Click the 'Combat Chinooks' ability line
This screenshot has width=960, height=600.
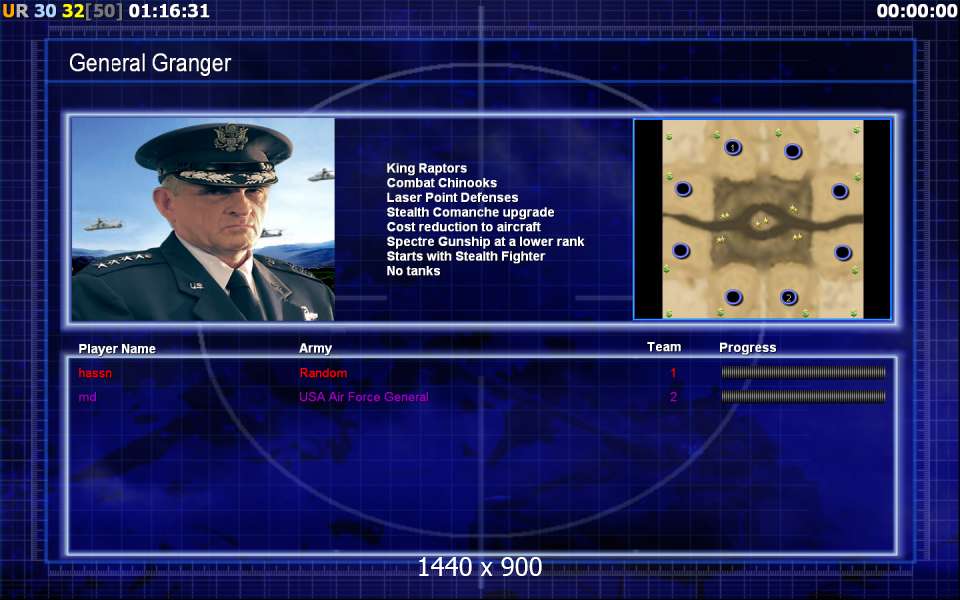coord(441,183)
